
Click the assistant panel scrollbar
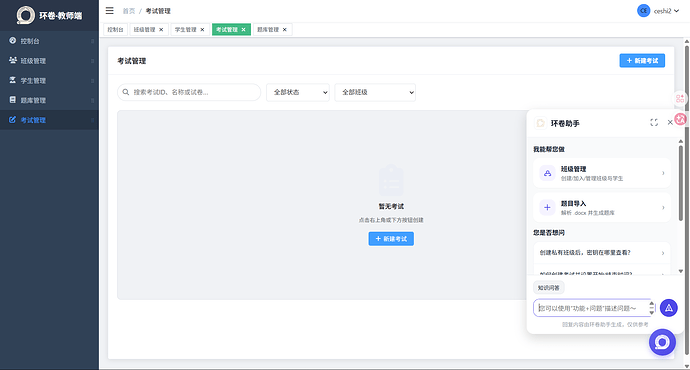tap(681, 184)
